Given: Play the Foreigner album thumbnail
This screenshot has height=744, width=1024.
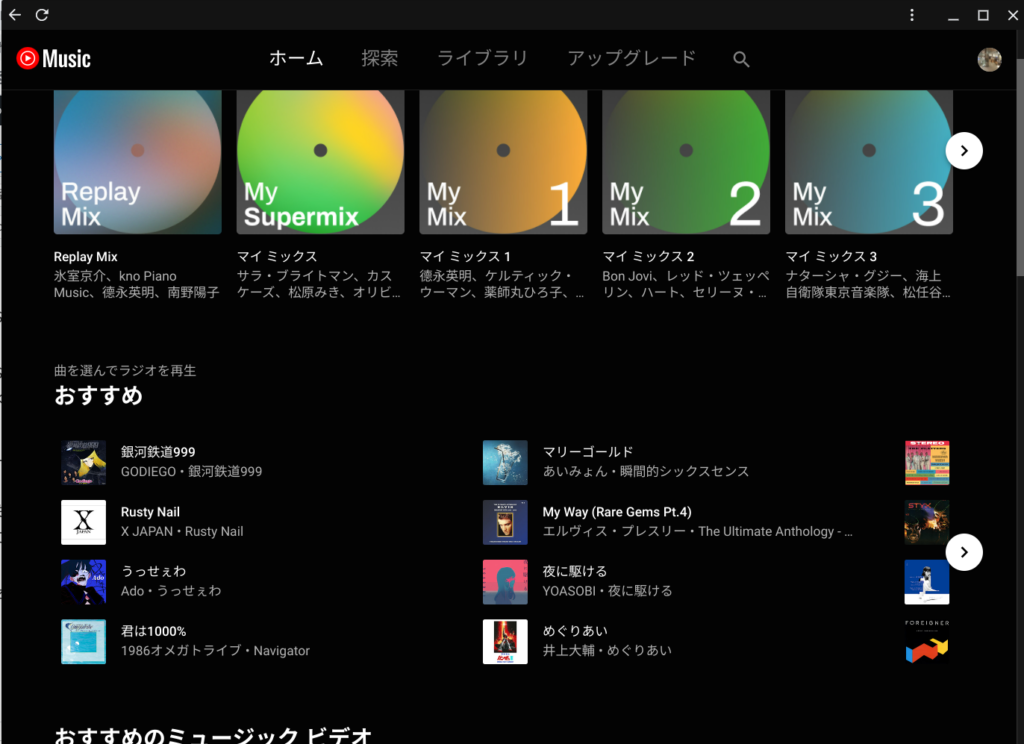Looking at the screenshot, I should click(927, 642).
